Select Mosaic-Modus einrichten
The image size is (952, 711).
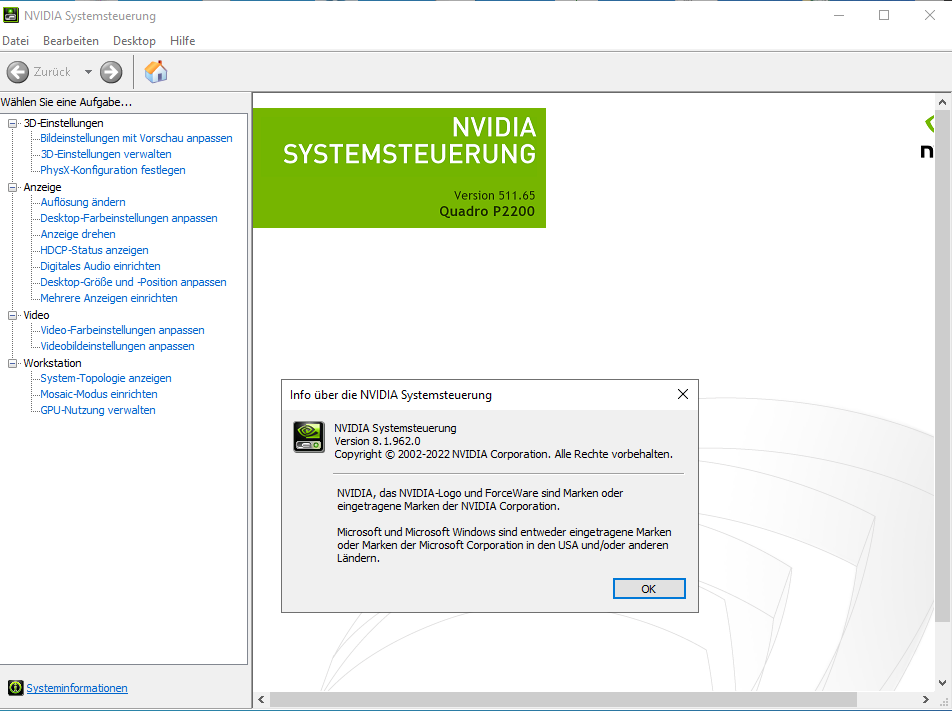(x=98, y=394)
